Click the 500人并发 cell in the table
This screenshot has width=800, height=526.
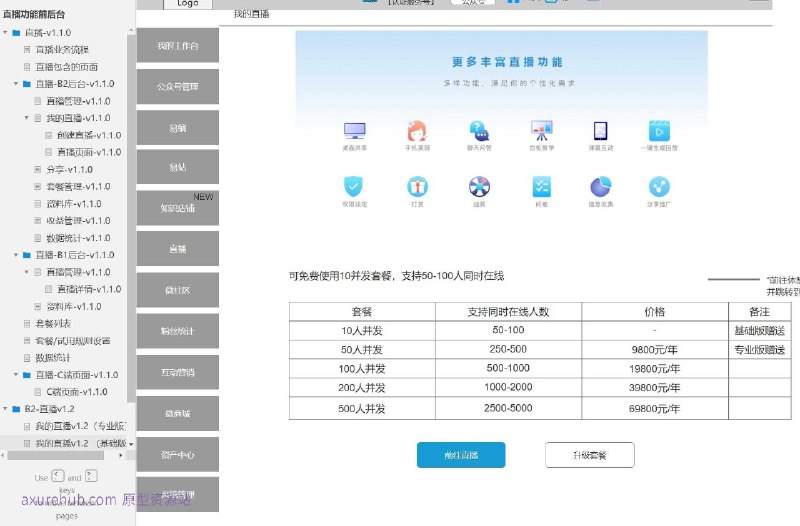coord(362,409)
